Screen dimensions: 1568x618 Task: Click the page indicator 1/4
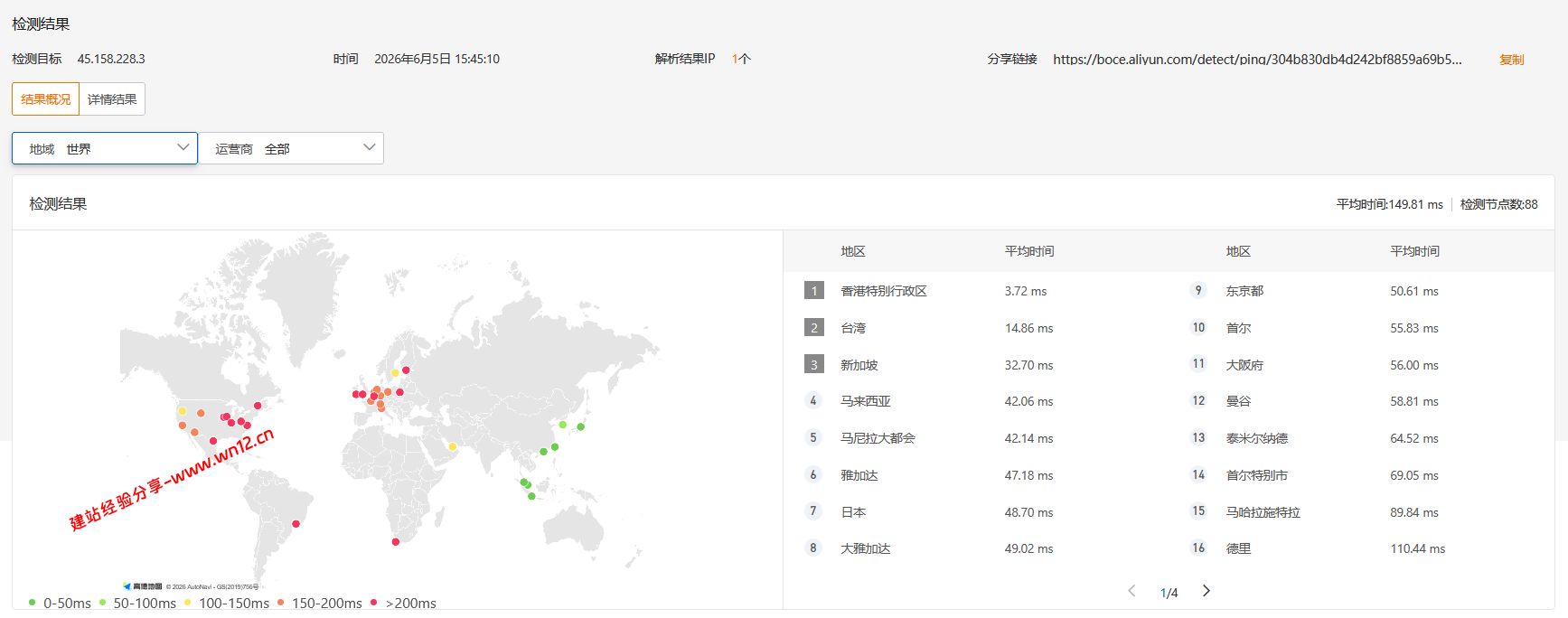point(1169,593)
